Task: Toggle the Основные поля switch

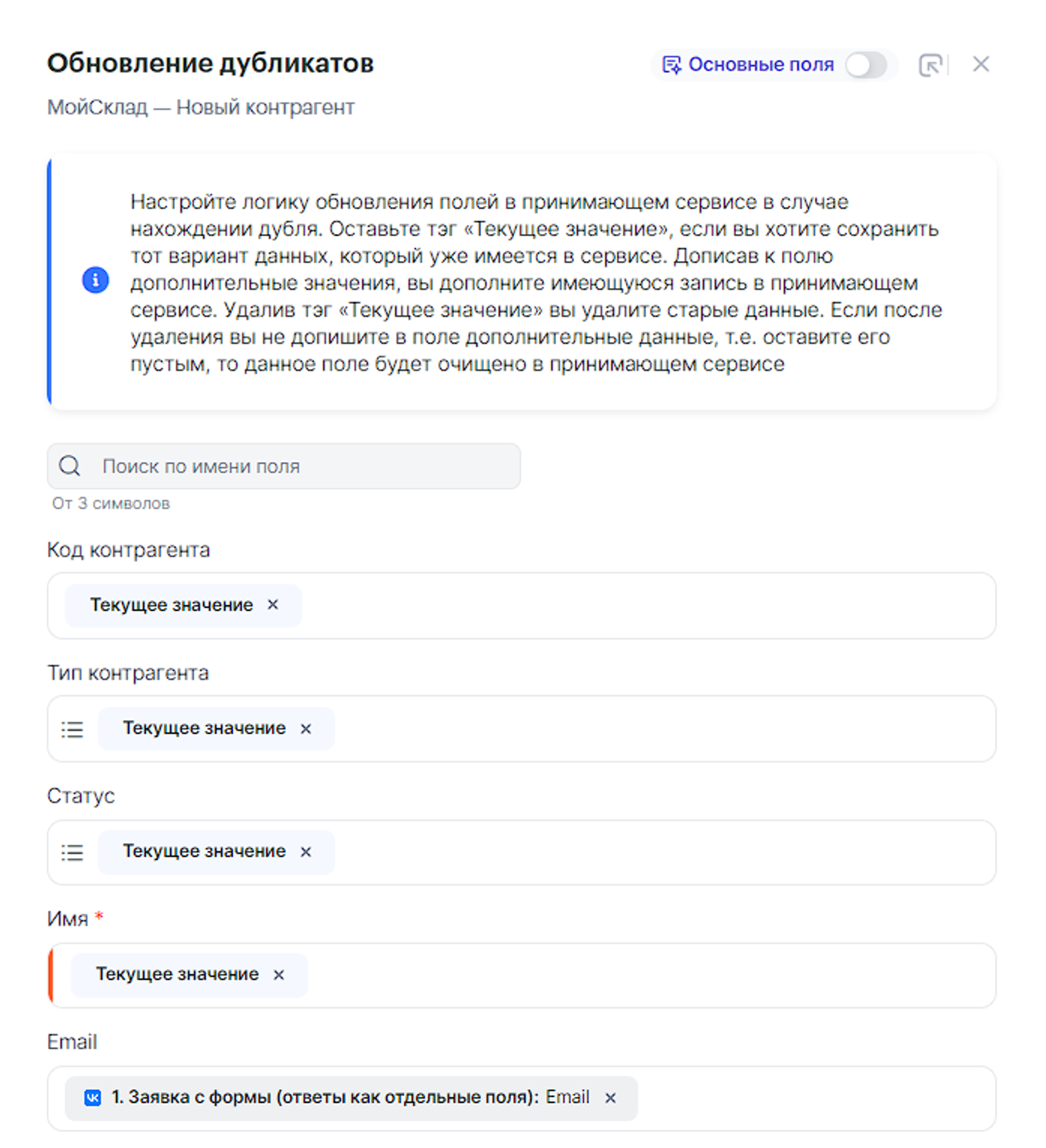Action: pyautogui.click(x=865, y=65)
